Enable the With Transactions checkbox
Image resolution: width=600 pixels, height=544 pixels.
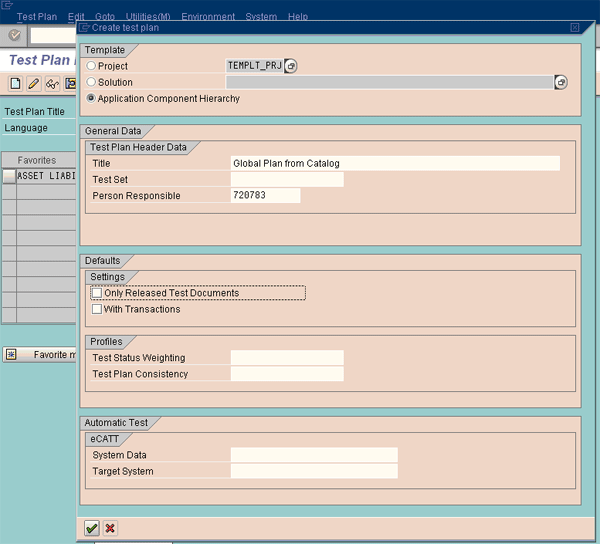point(97,309)
